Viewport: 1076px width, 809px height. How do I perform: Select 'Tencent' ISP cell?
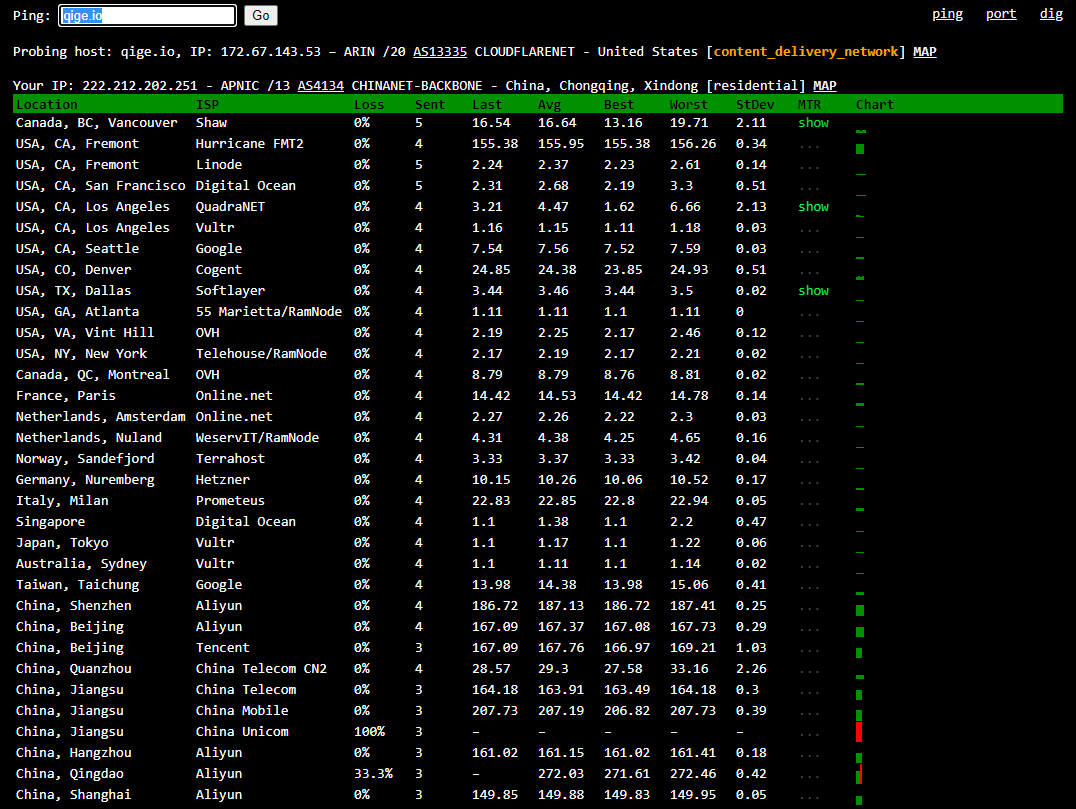(222, 648)
